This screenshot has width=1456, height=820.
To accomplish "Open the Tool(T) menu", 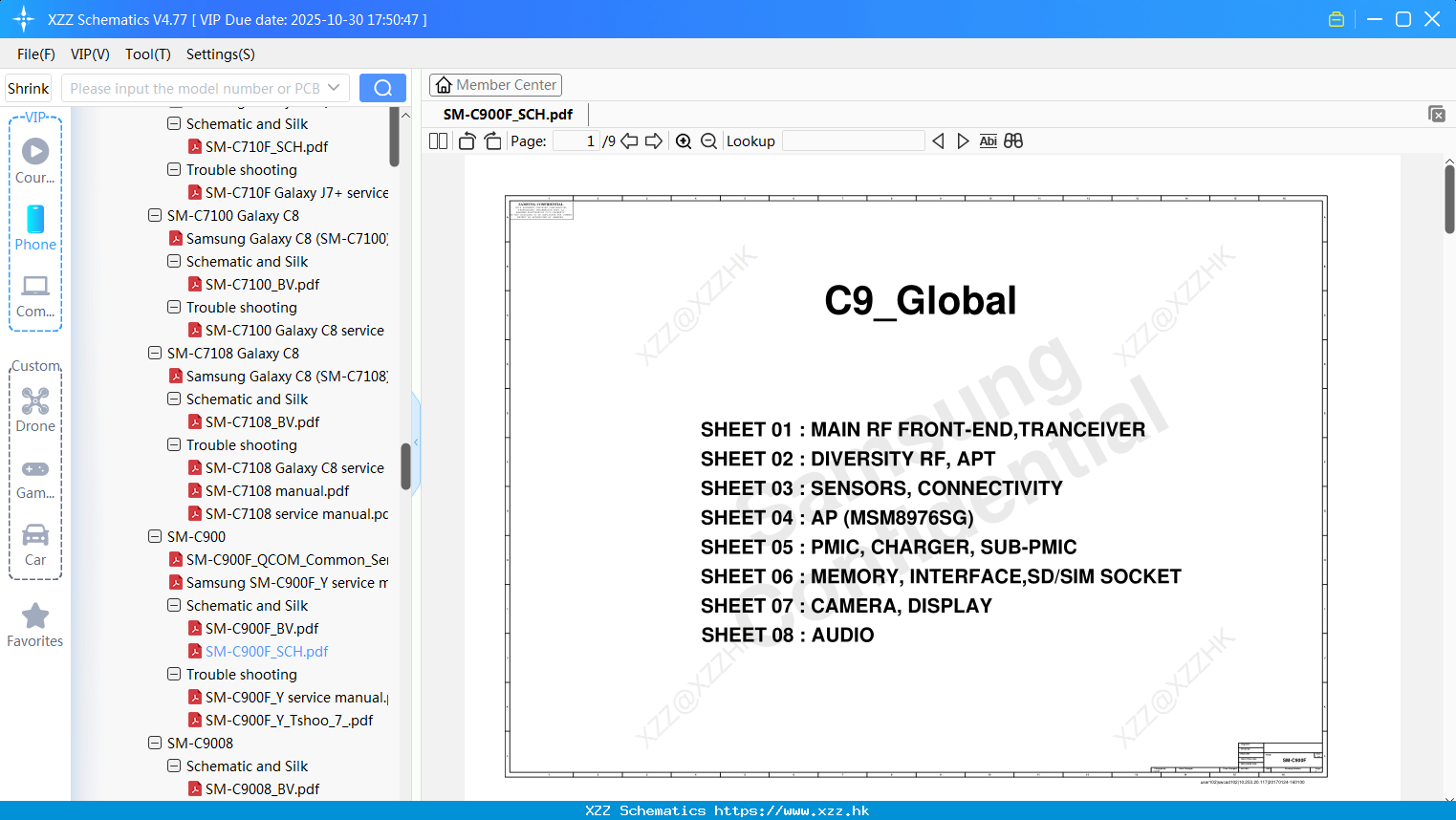I will pyautogui.click(x=148, y=54).
